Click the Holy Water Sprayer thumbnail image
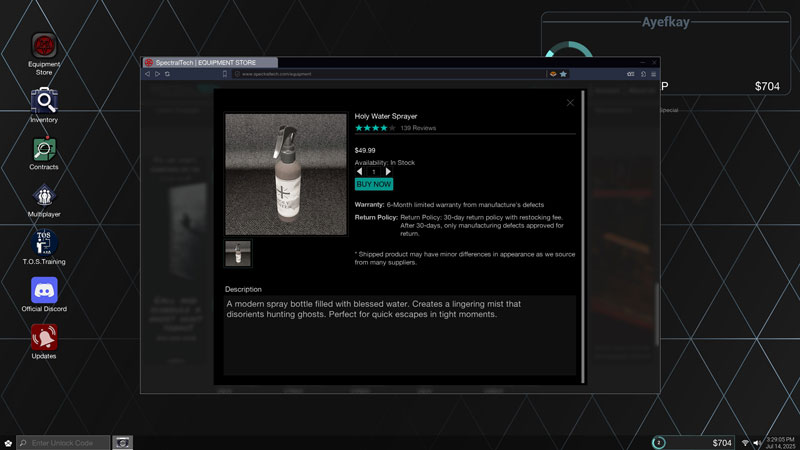 [238, 253]
